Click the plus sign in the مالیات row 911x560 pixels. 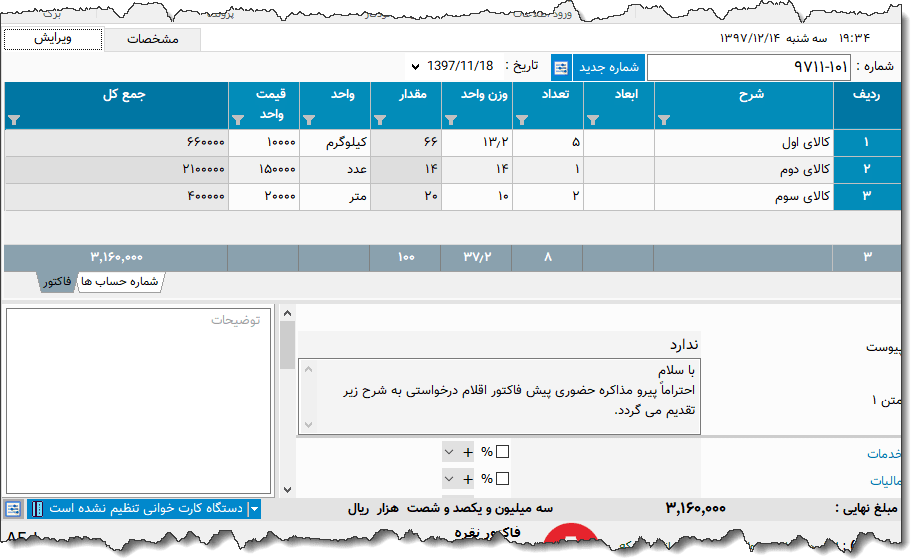click(x=468, y=479)
